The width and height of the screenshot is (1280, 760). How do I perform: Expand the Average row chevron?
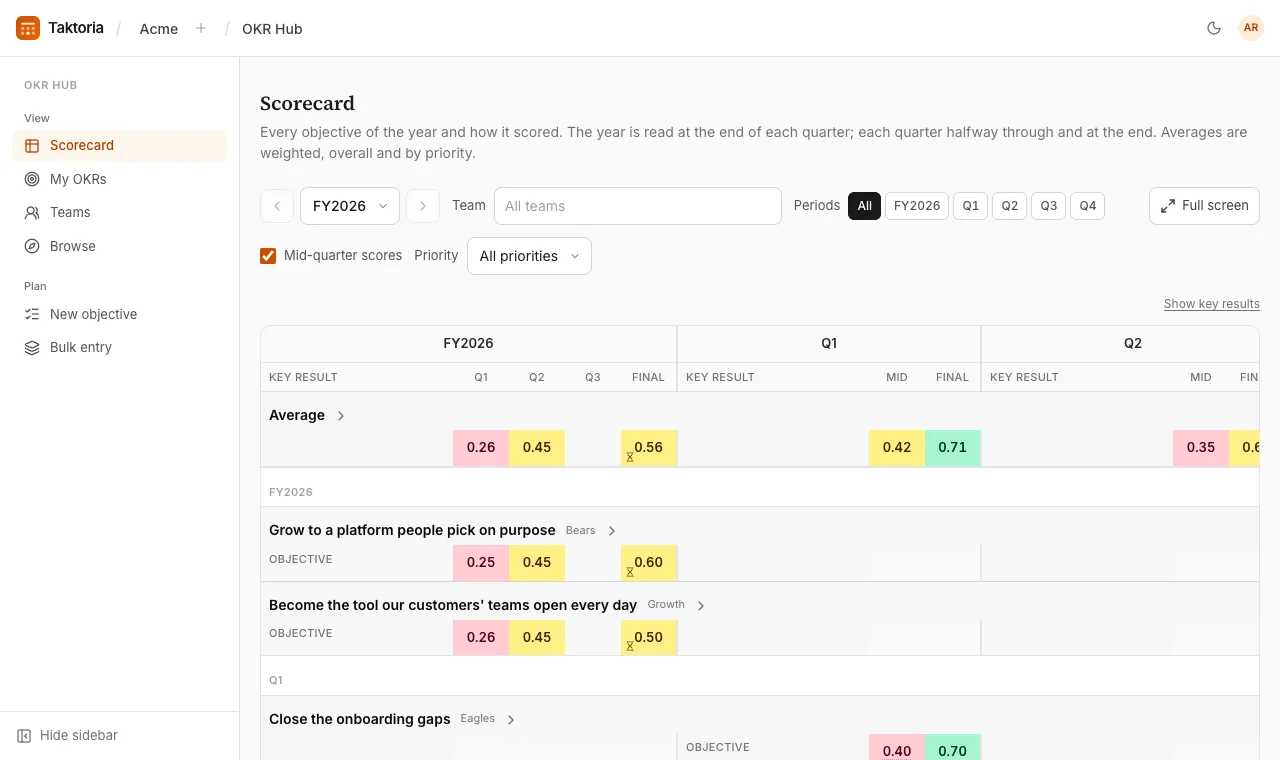pyautogui.click(x=341, y=415)
